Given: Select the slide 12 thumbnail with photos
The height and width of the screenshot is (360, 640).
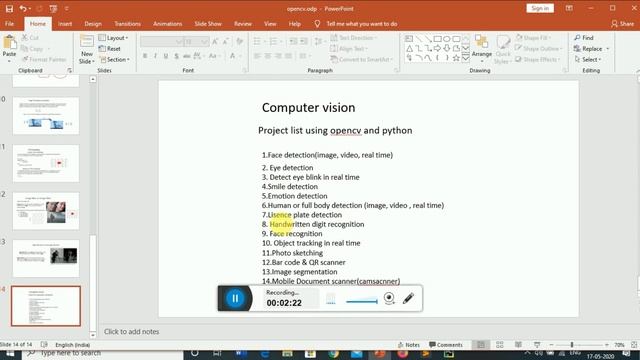Looking at the screenshot, I should 46,211.
